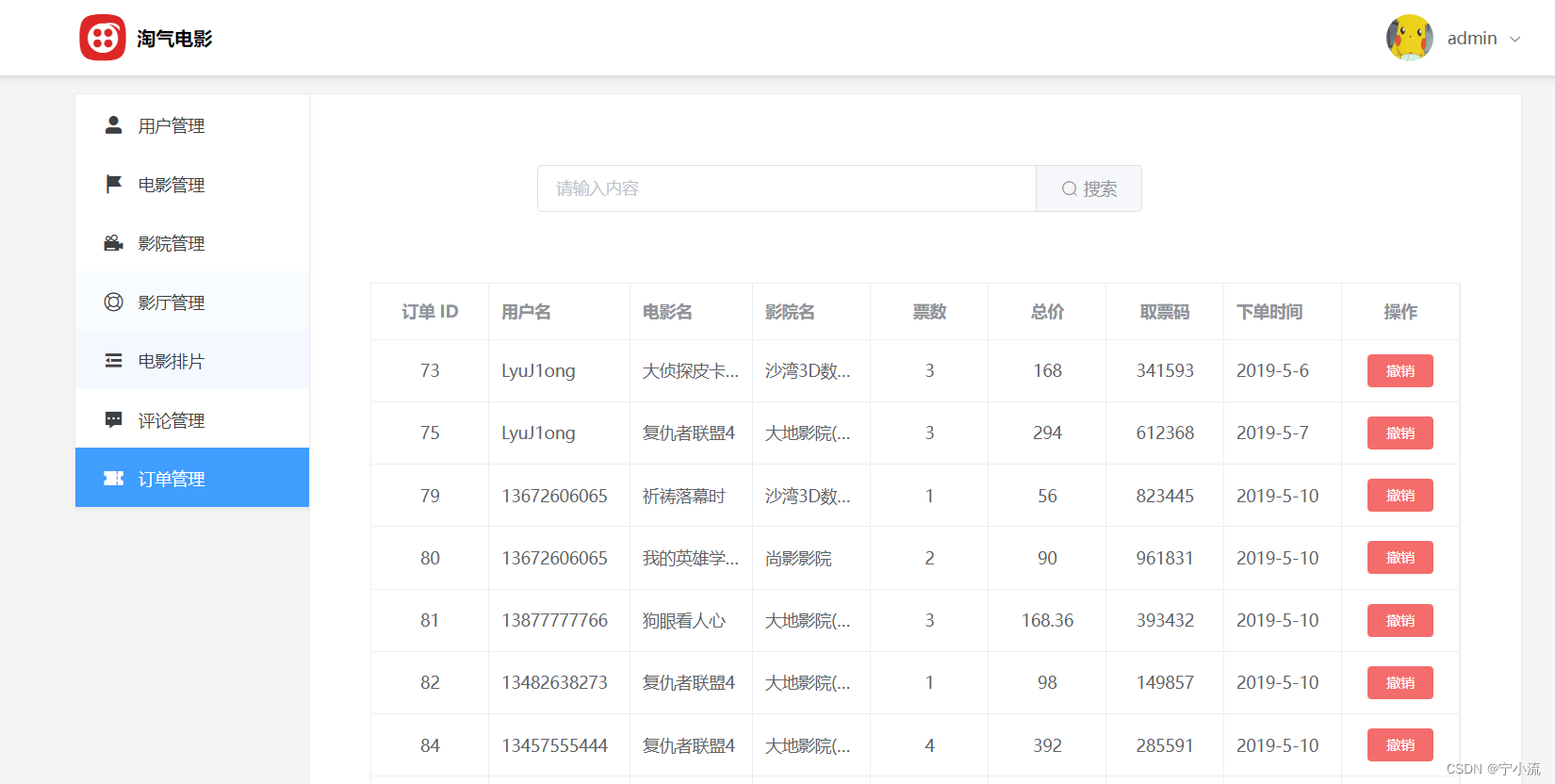Viewport: 1555px width, 784px height.
Task: Click username 13482638273
Action: 554,683
